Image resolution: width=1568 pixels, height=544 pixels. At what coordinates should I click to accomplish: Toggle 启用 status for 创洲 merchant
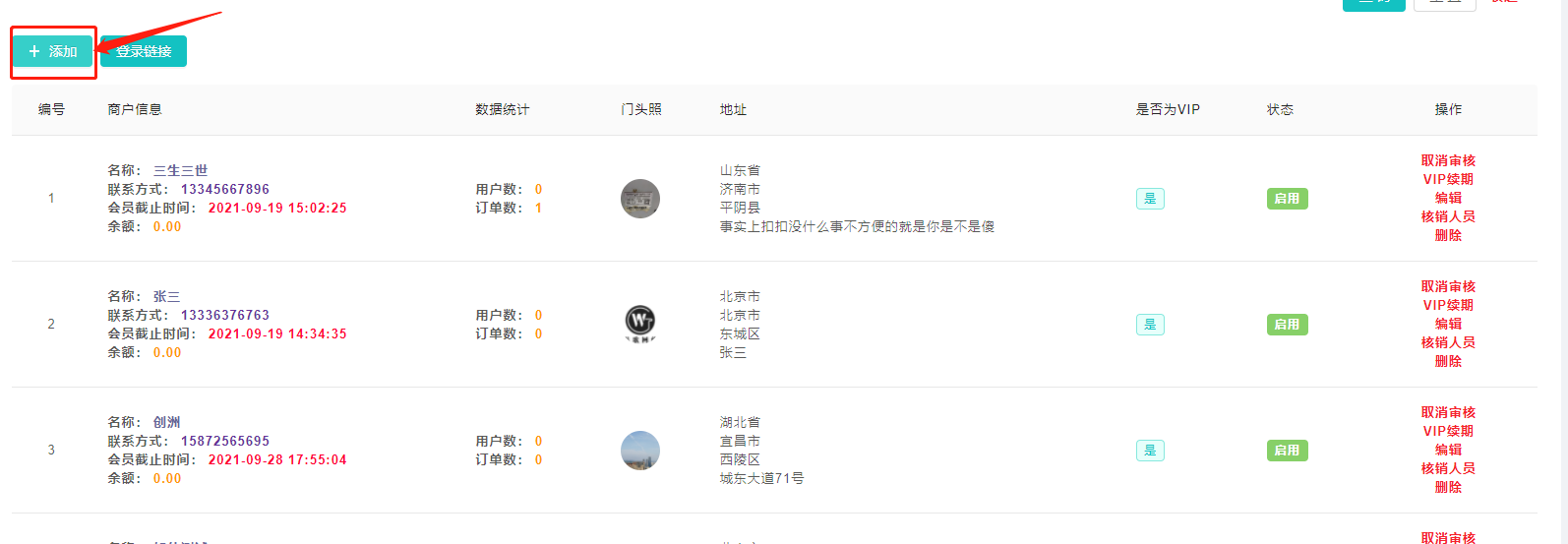coord(1287,451)
